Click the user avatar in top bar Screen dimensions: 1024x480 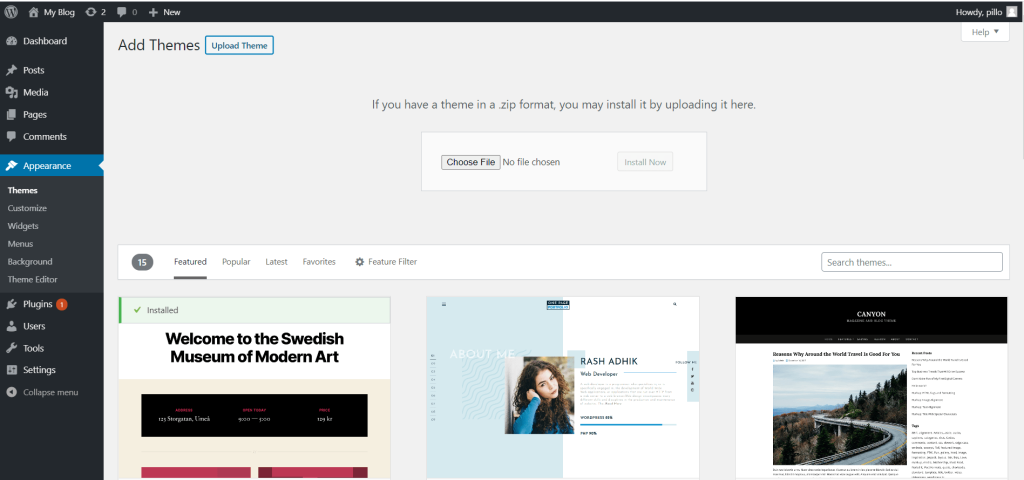[1012, 12]
